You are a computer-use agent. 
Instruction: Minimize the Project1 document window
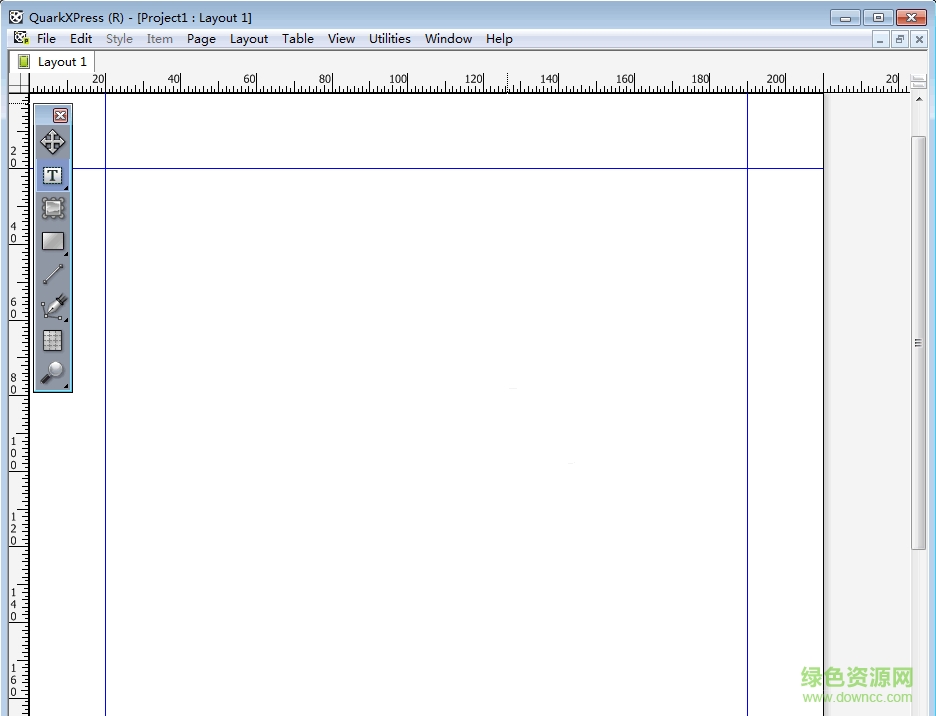point(880,39)
